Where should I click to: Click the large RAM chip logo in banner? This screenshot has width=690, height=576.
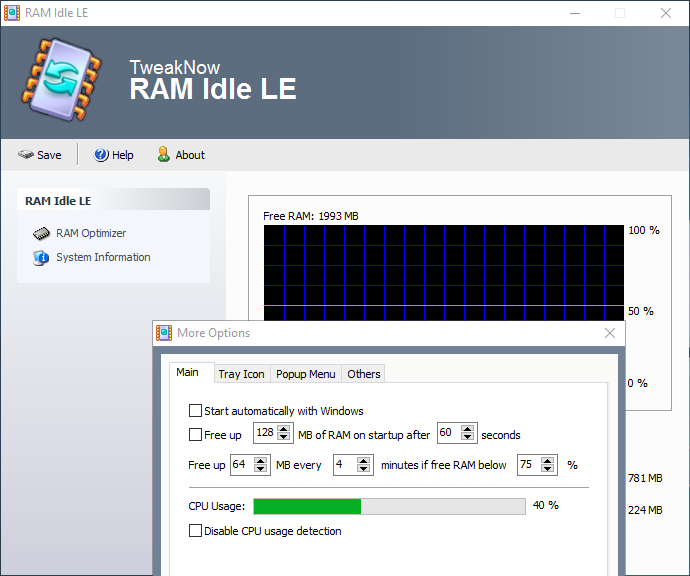click(x=62, y=80)
